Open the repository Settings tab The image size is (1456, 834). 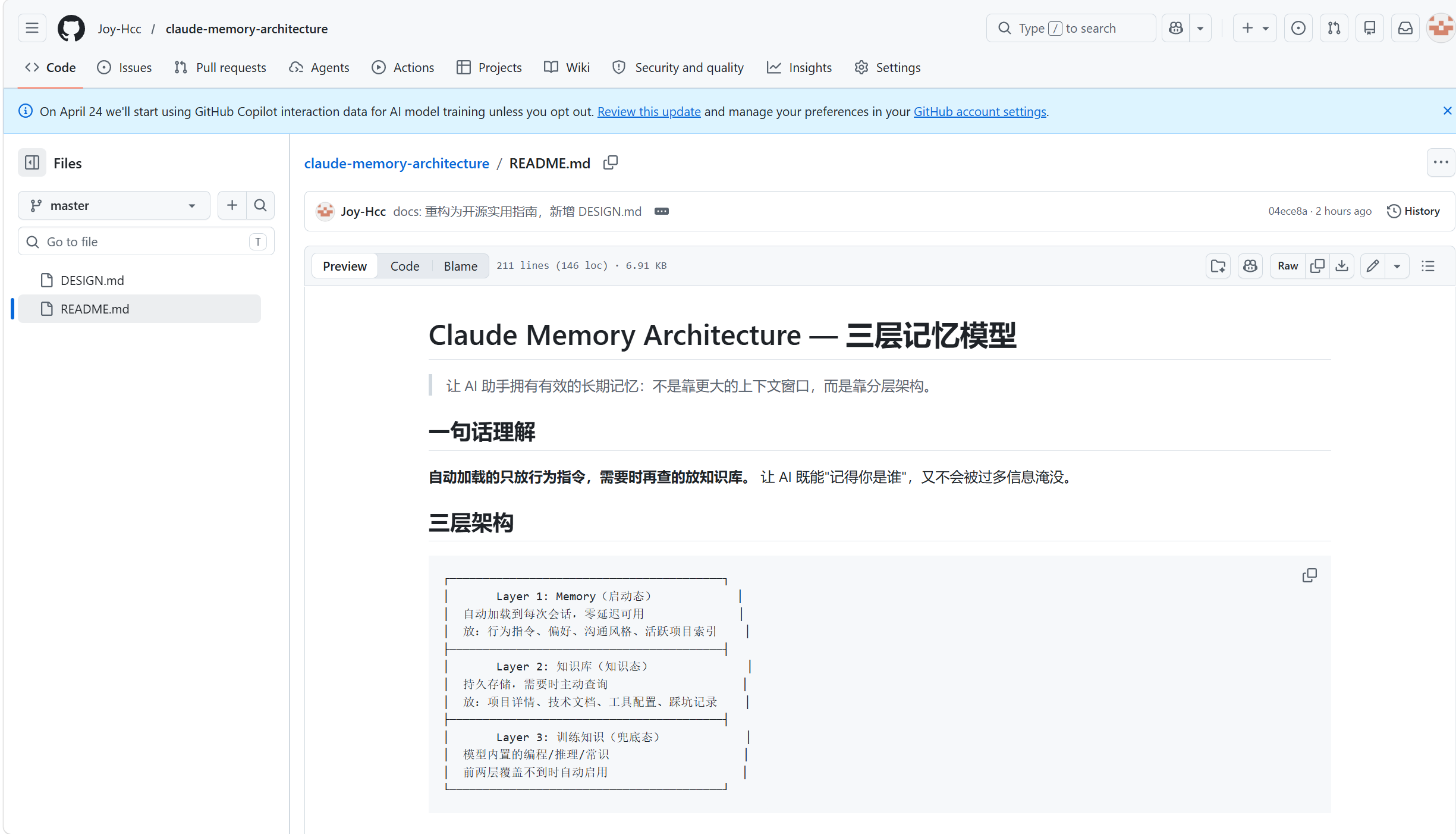887,67
